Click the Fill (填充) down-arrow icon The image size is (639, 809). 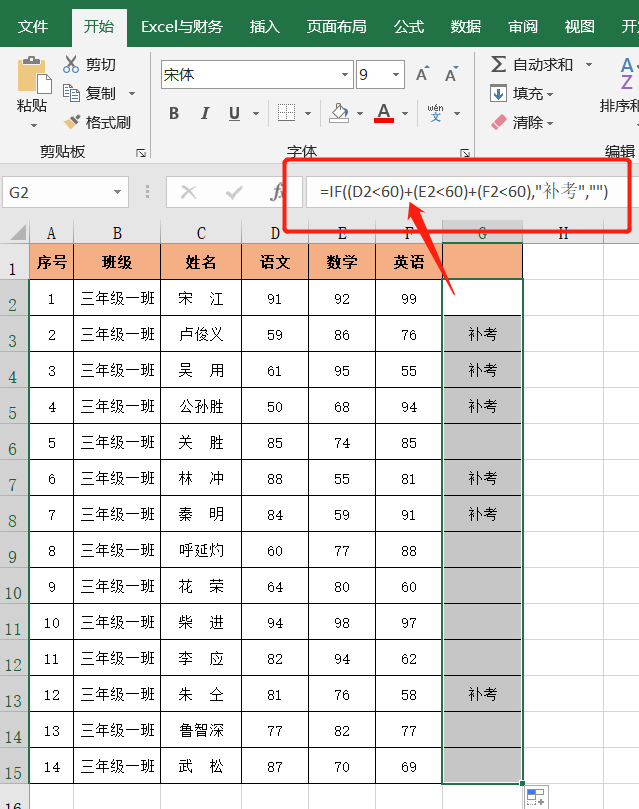pyautogui.click(x=498, y=93)
